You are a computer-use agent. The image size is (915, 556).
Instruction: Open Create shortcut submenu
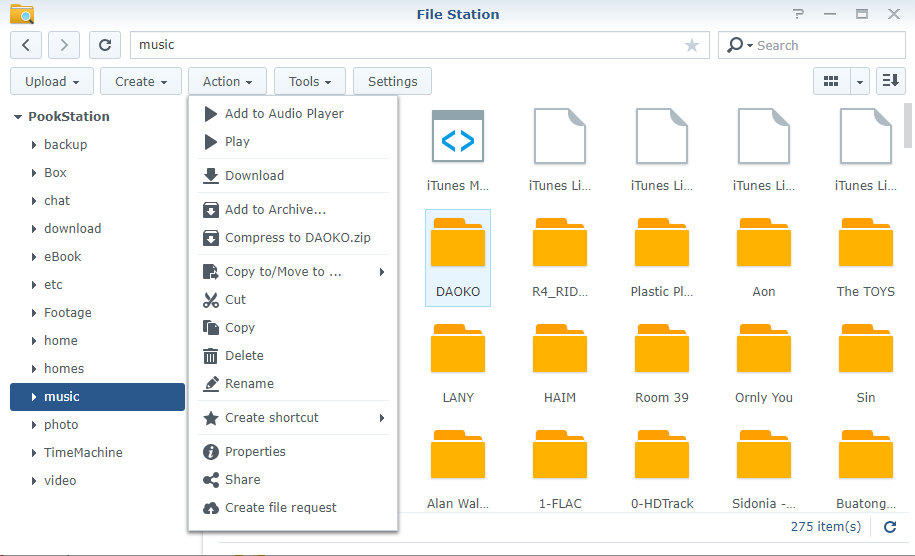[293, 417]
